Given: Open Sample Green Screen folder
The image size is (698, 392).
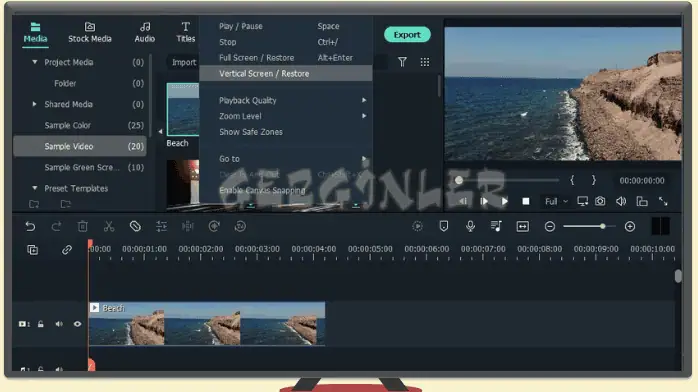Looking at the screenshot, I should coord(80,167).
